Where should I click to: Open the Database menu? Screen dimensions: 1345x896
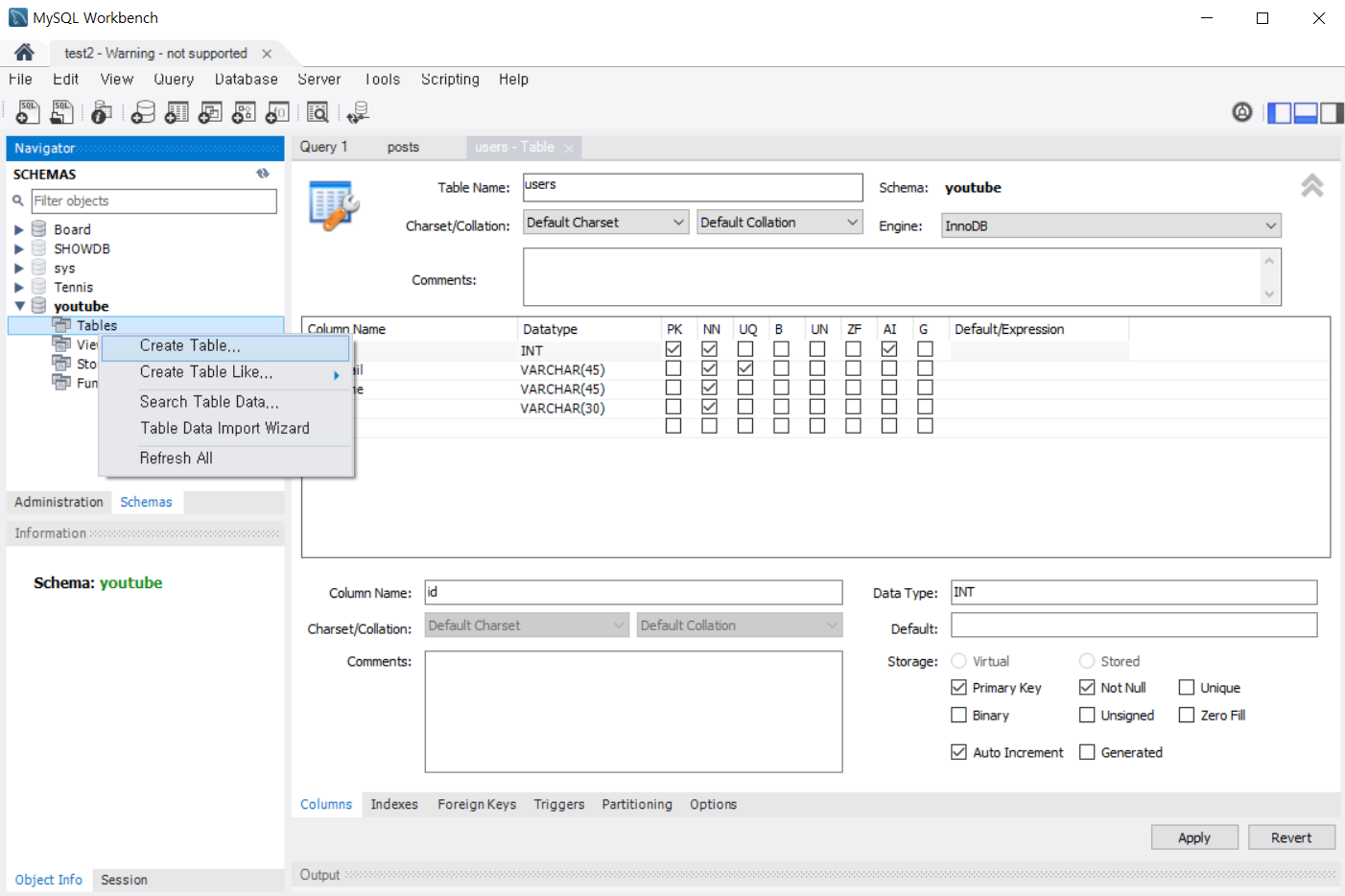tap(247, 80)
